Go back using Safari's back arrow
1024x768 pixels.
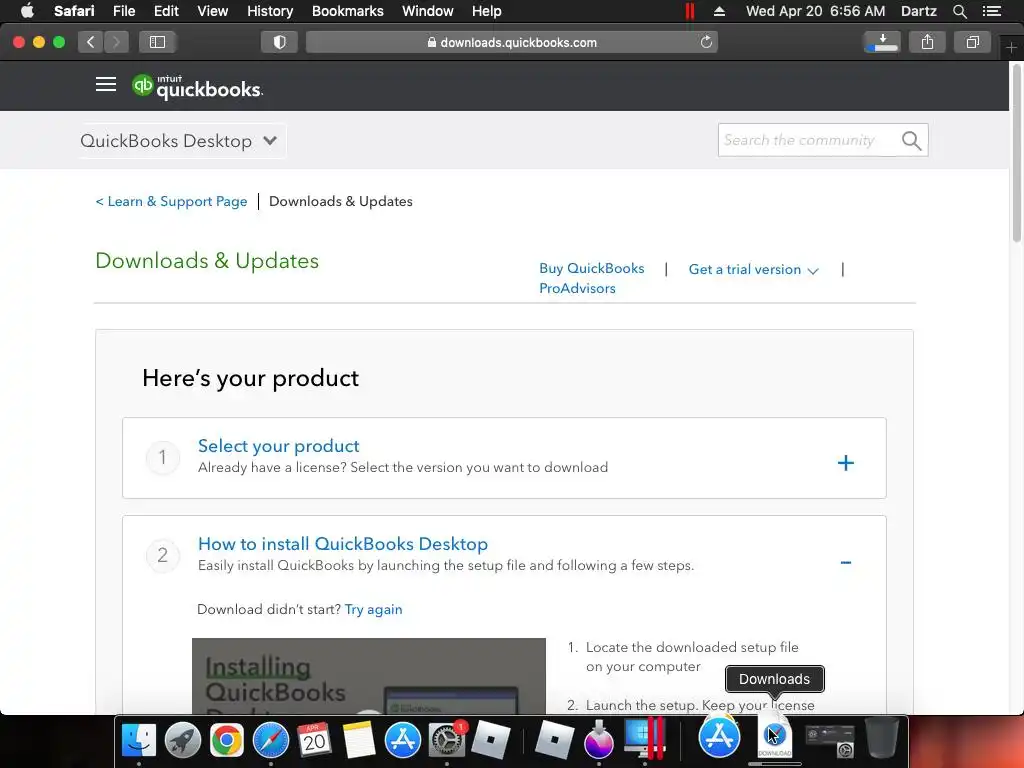tap(91, 42)
